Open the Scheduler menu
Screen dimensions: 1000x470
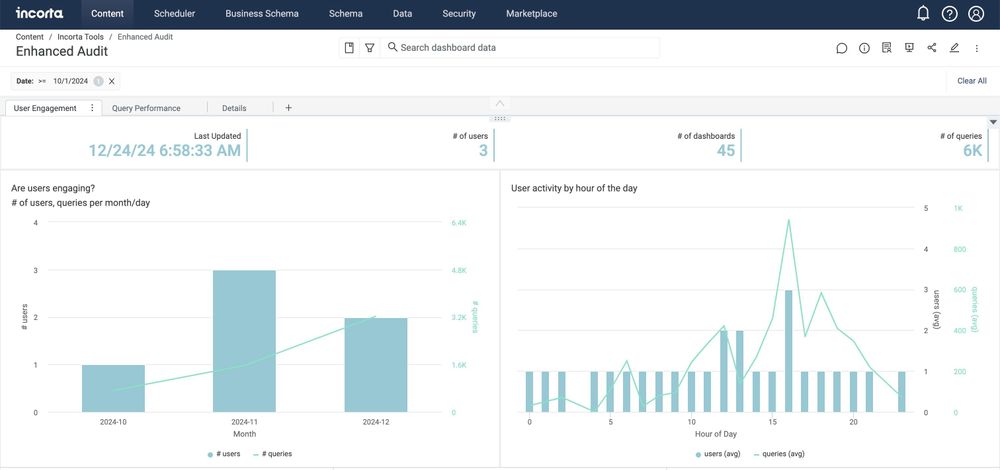(x=174, y=13)
